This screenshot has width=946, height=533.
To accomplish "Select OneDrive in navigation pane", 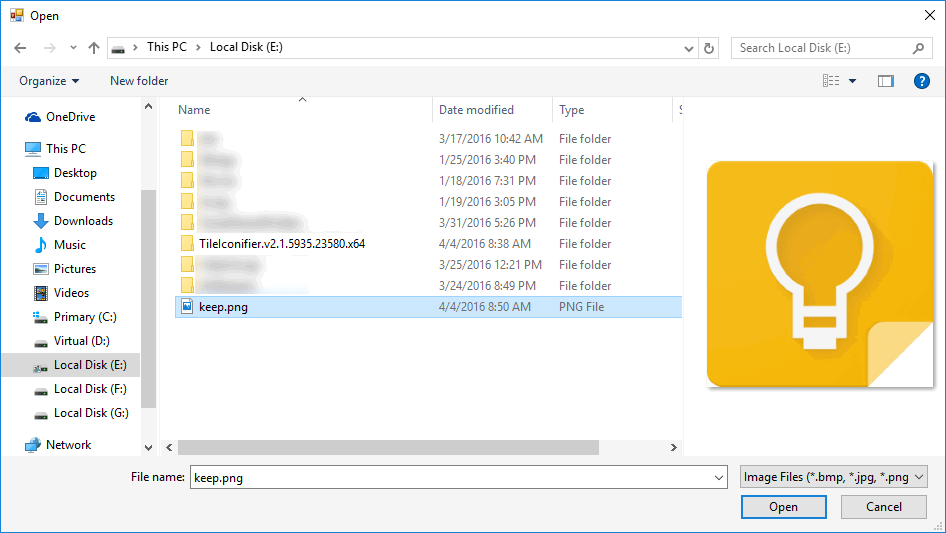I will (71, 117).
